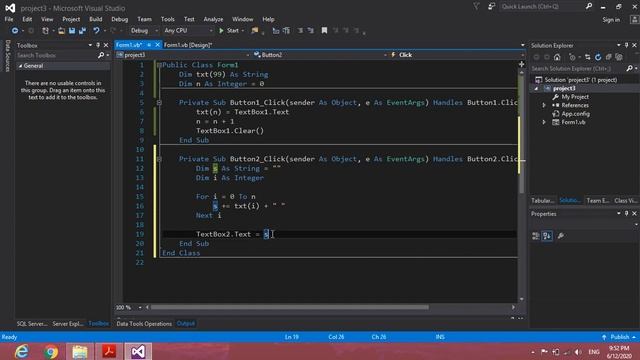Click Publish in the status bar
The image size is (640, 360).
coord(620,337)
